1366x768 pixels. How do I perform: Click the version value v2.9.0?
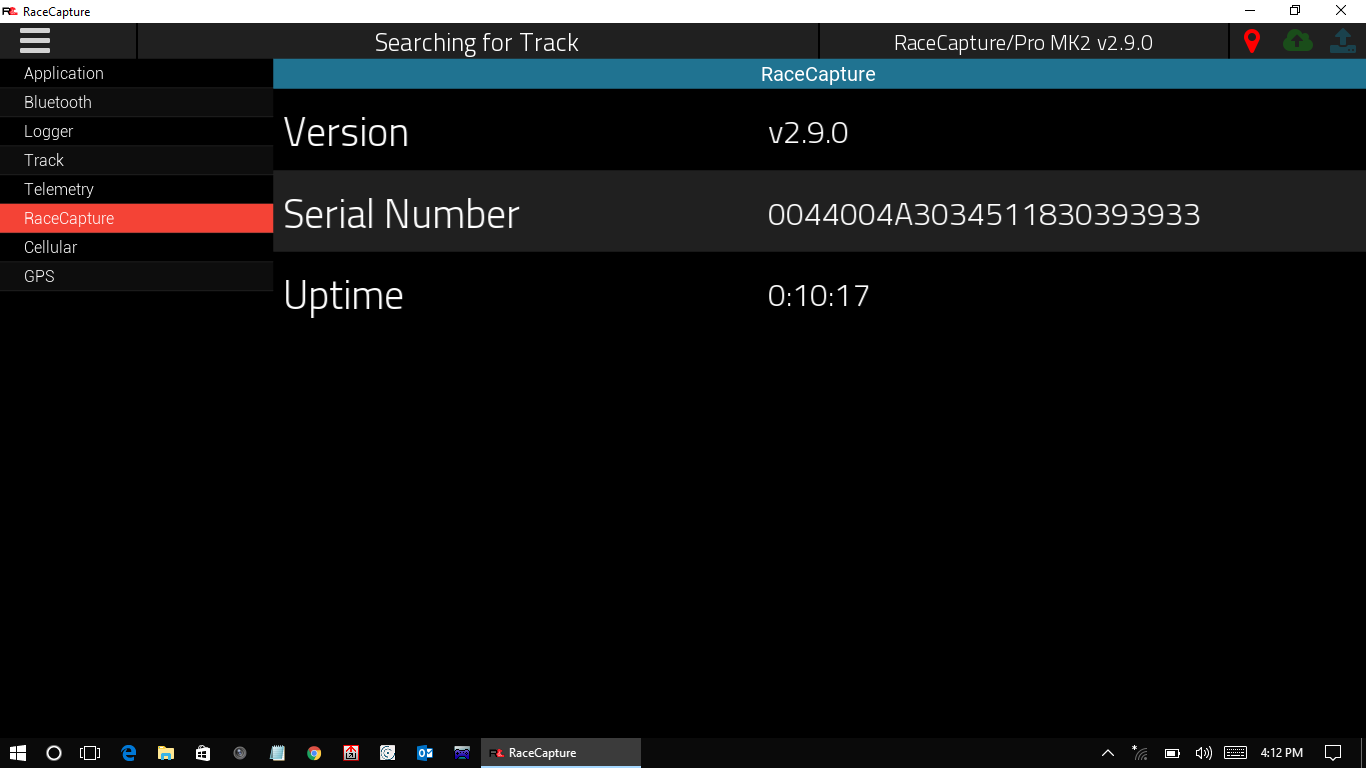808,133
